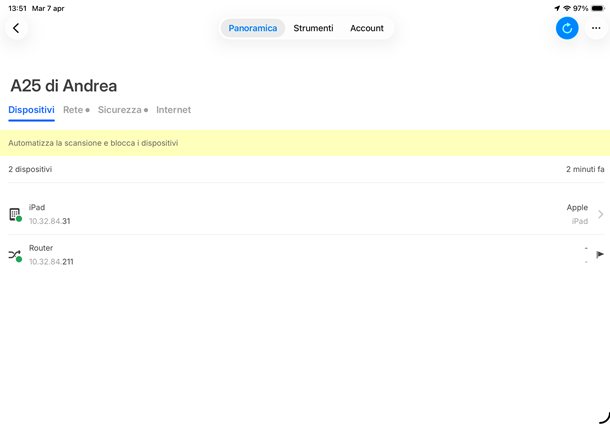Click the network name A25 di Andrea
This screenshot has width=610, height=426.
63,86
